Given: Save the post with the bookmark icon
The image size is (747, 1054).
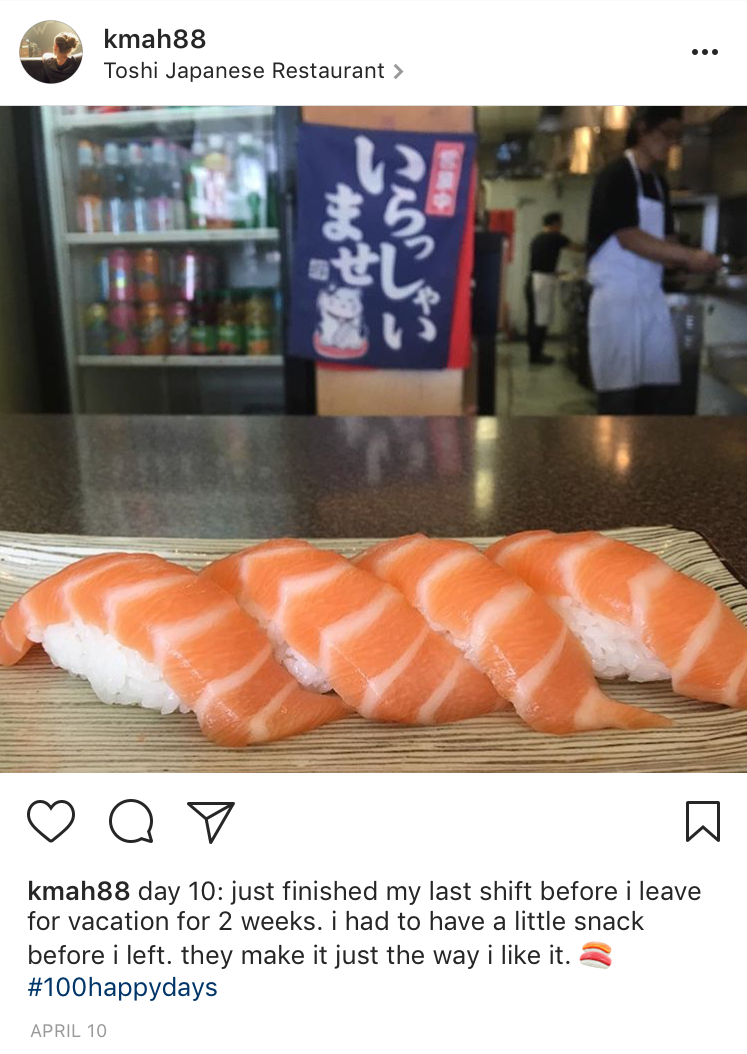Looking at the screenshot, I should tap(703, 821).
